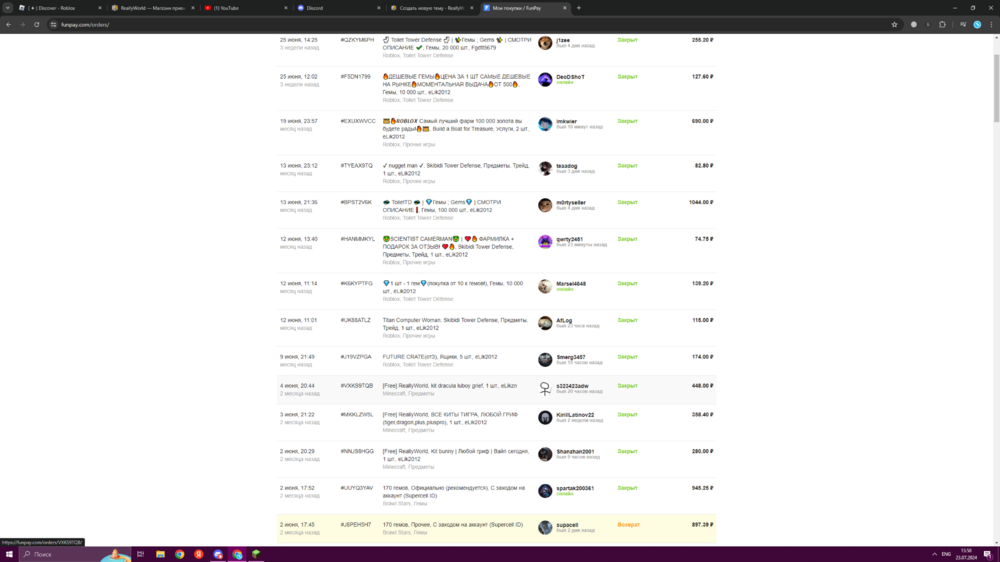Focus the address bar URL funpay.com/orders

pos(85,25)
